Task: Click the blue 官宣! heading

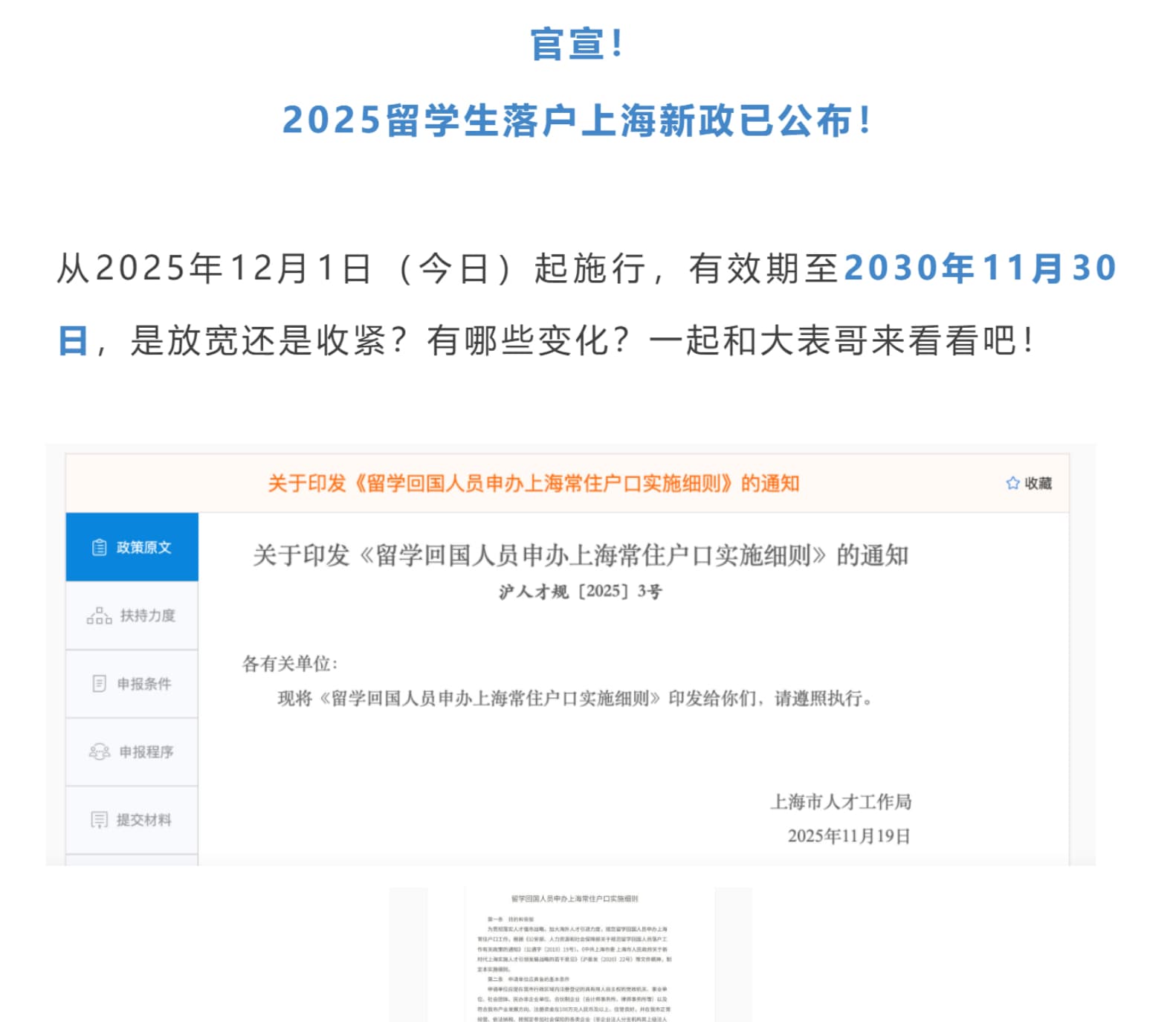Action: (x=577, y=44)
